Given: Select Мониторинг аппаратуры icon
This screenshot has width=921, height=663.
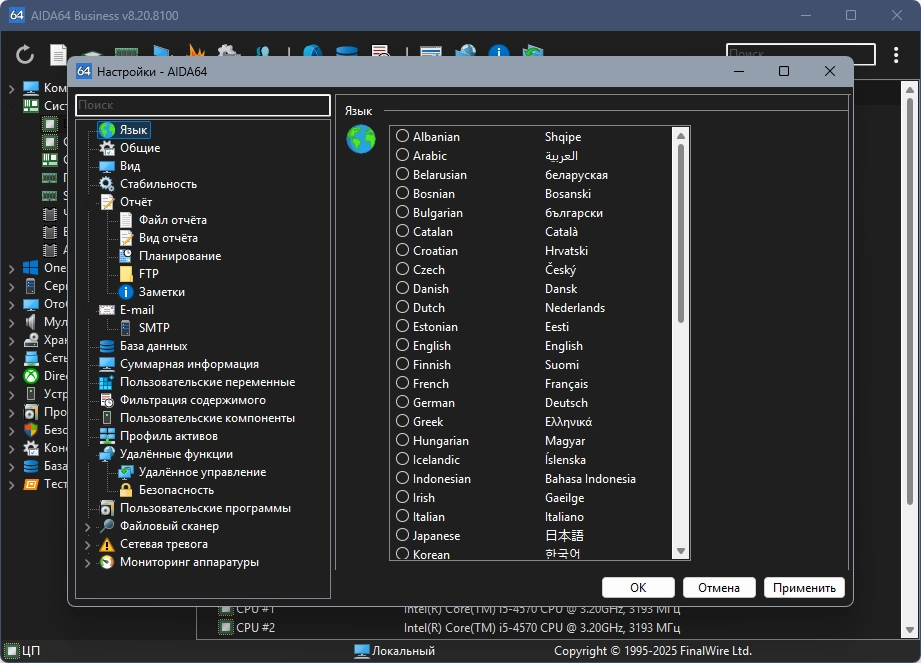Looking at the screenshot, I should [107, 562].
